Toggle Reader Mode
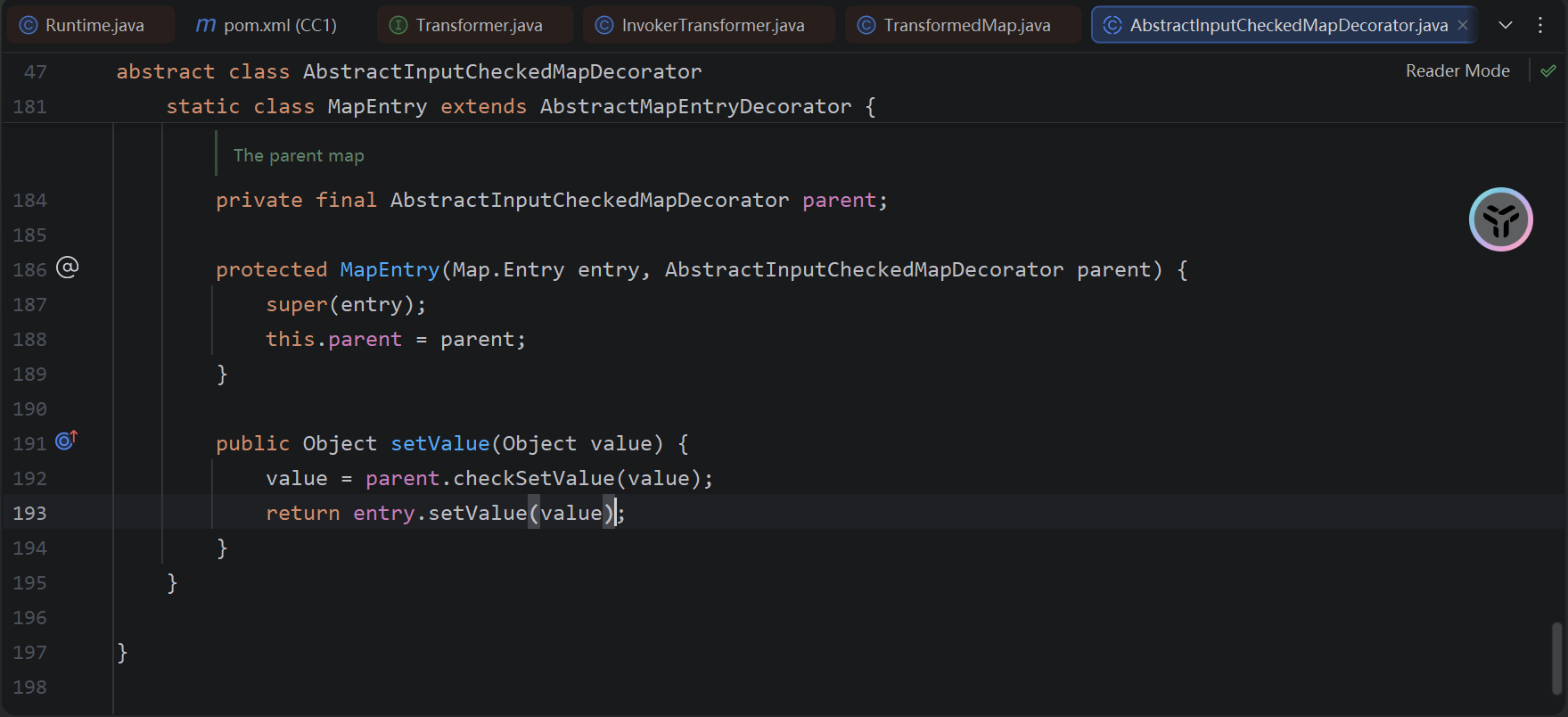 tap(1457, 70)
